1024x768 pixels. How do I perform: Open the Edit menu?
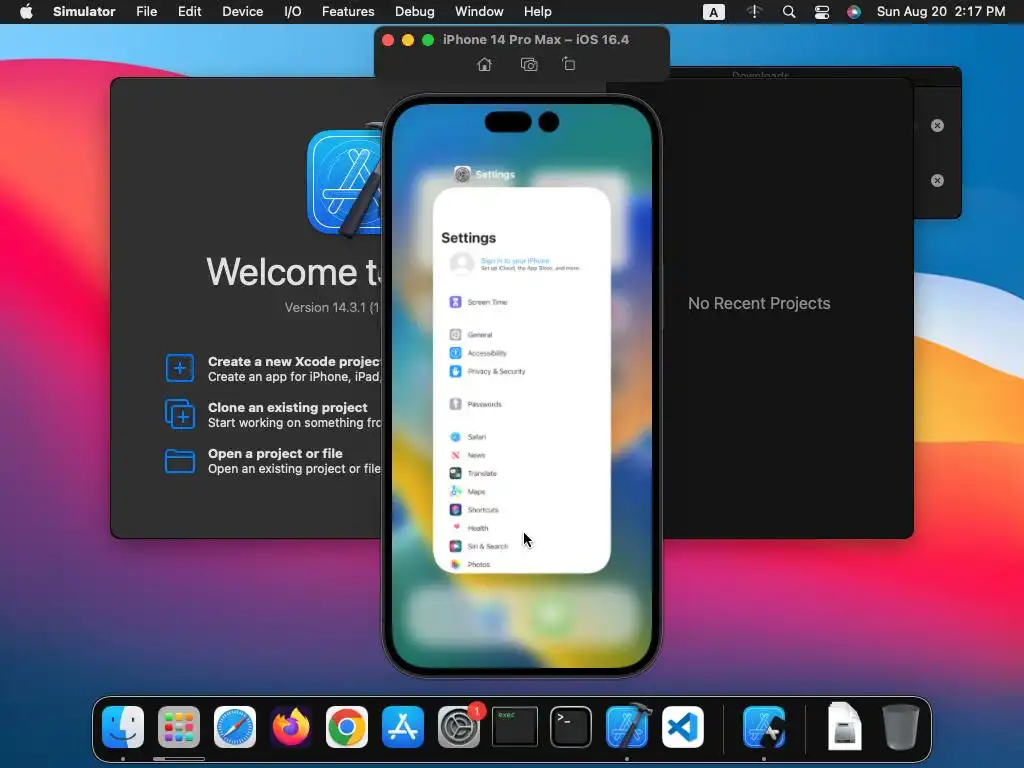(189, 12)
